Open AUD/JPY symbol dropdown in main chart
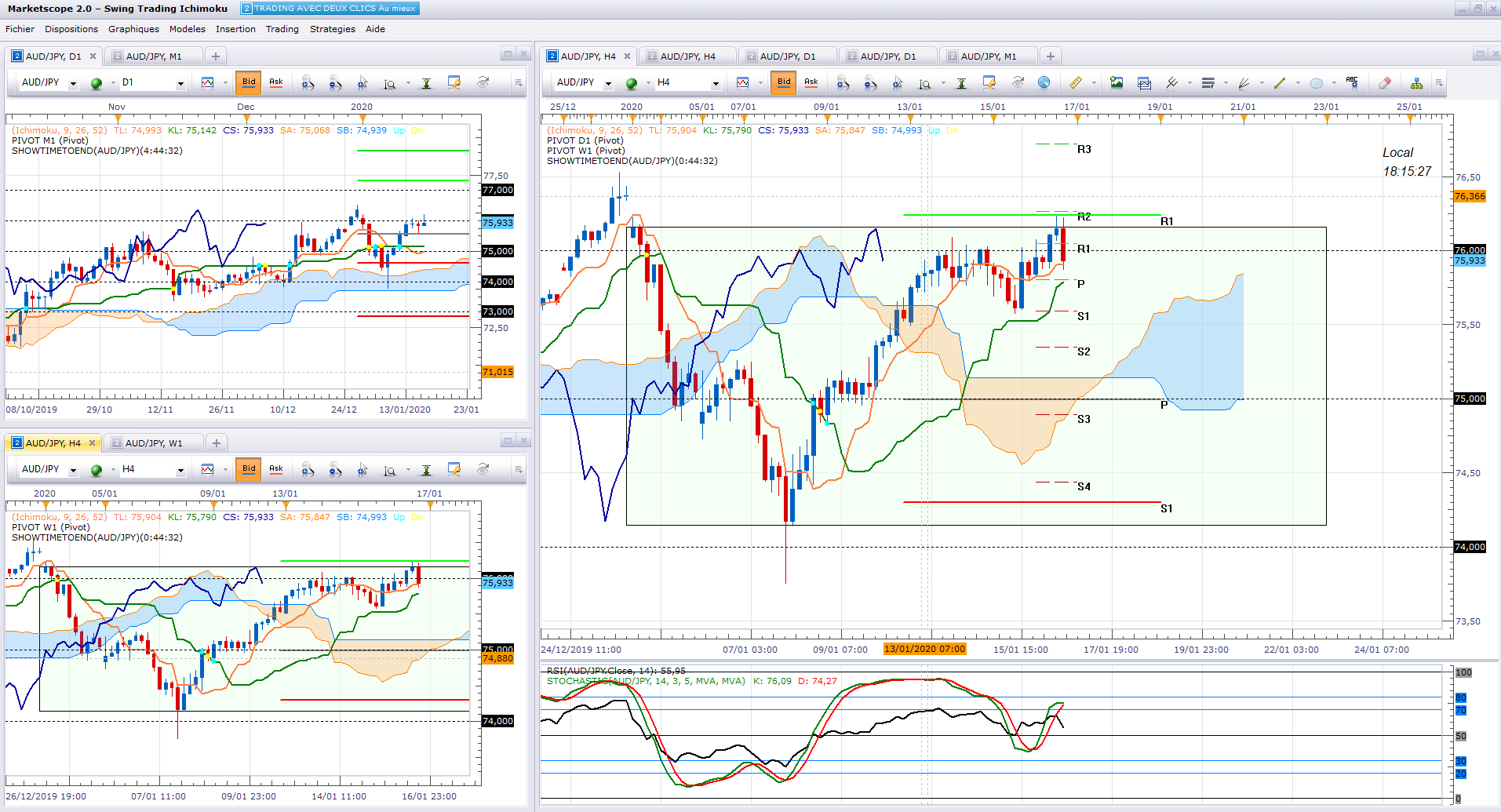This screenshot has height=812, width=1501. [x=608, y=83]
